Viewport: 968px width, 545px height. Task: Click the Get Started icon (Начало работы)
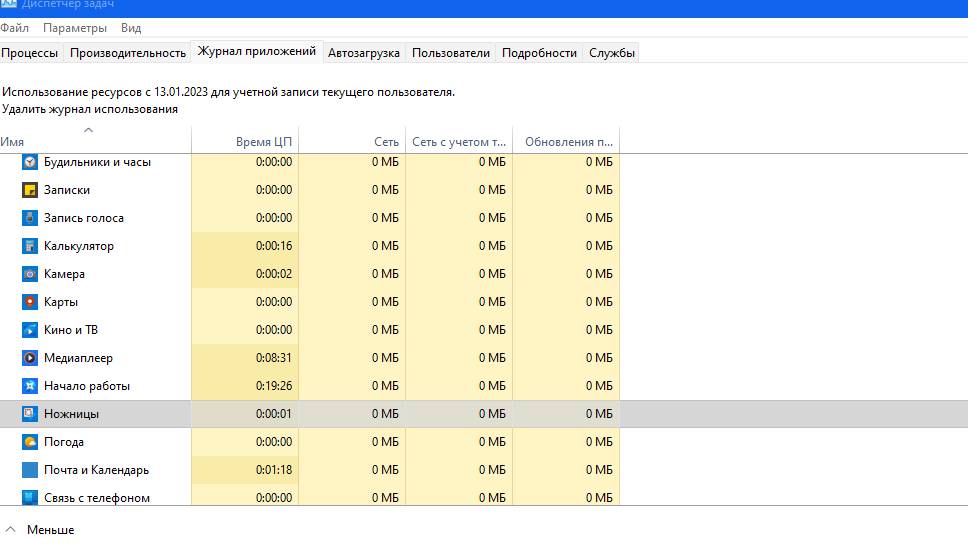[x=30, y=386]
